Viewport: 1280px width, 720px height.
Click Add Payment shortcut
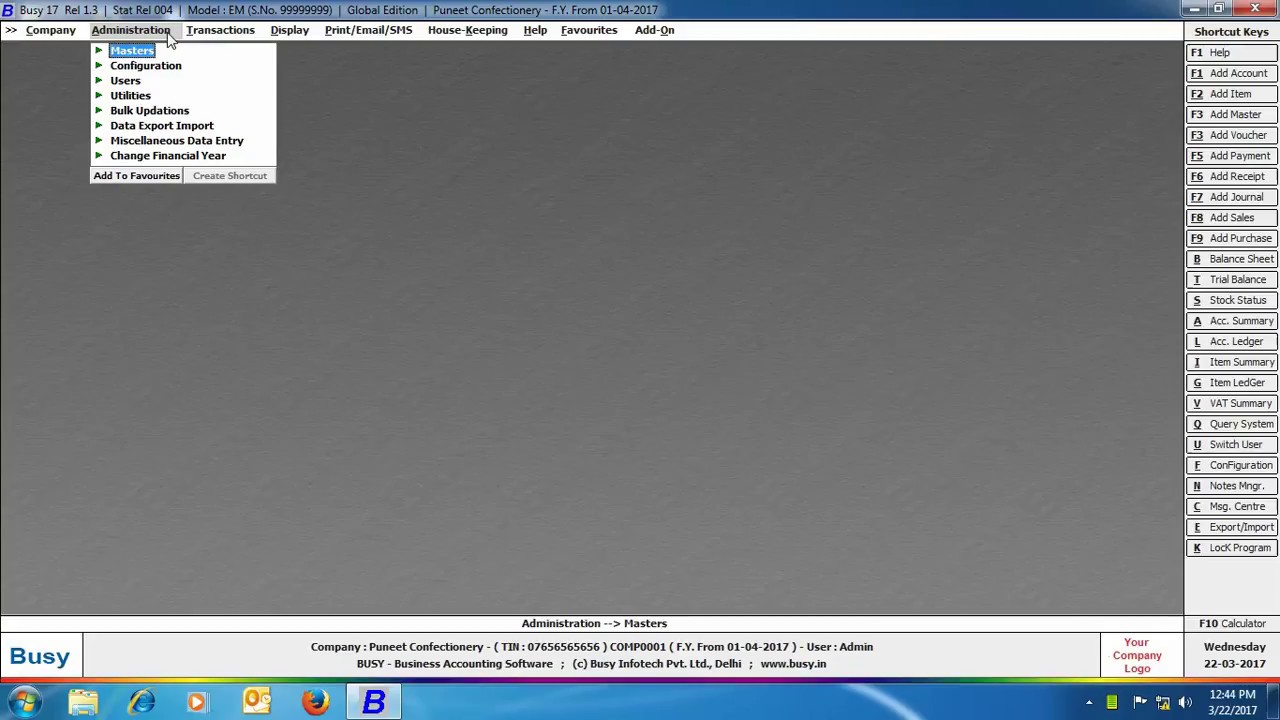[x=1232, y=156]
